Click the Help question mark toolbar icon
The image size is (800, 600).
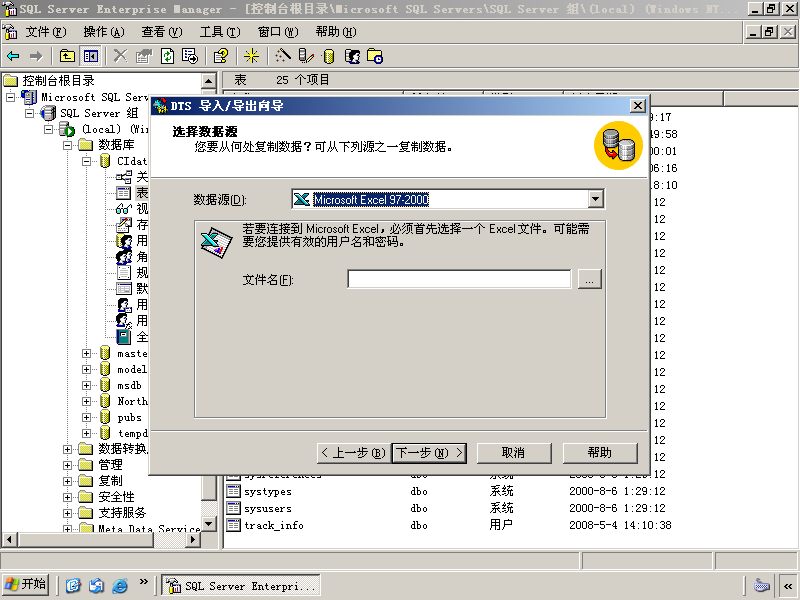(221, 56)
